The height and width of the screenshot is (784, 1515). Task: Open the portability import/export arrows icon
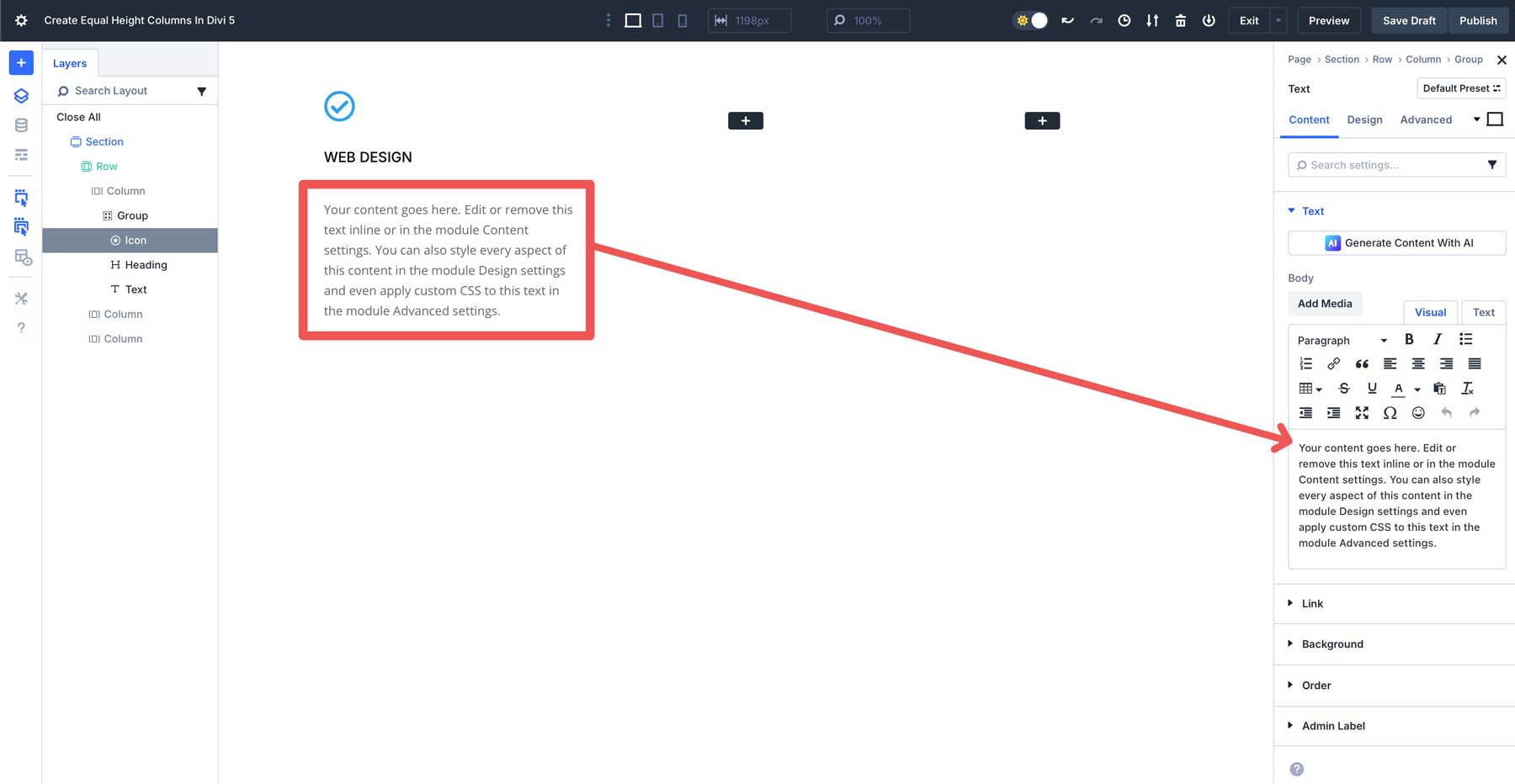[x=1152, y=20]
